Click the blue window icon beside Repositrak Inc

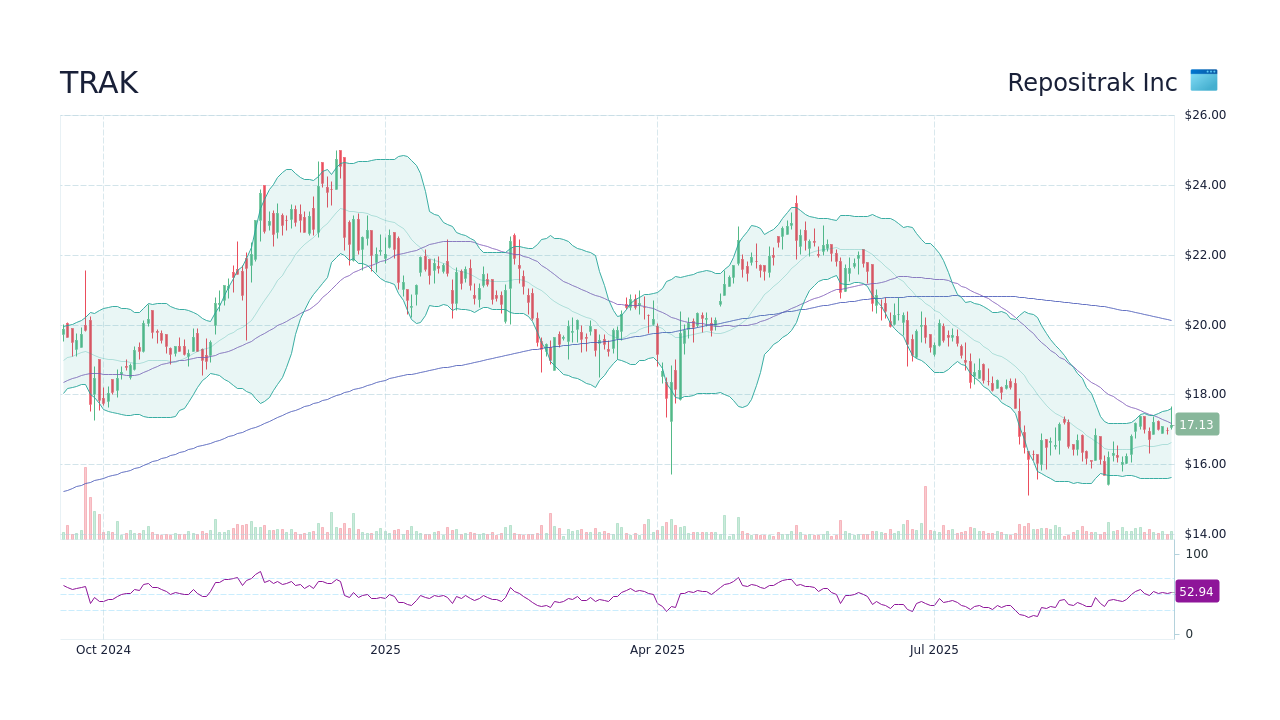[1204, 80]
